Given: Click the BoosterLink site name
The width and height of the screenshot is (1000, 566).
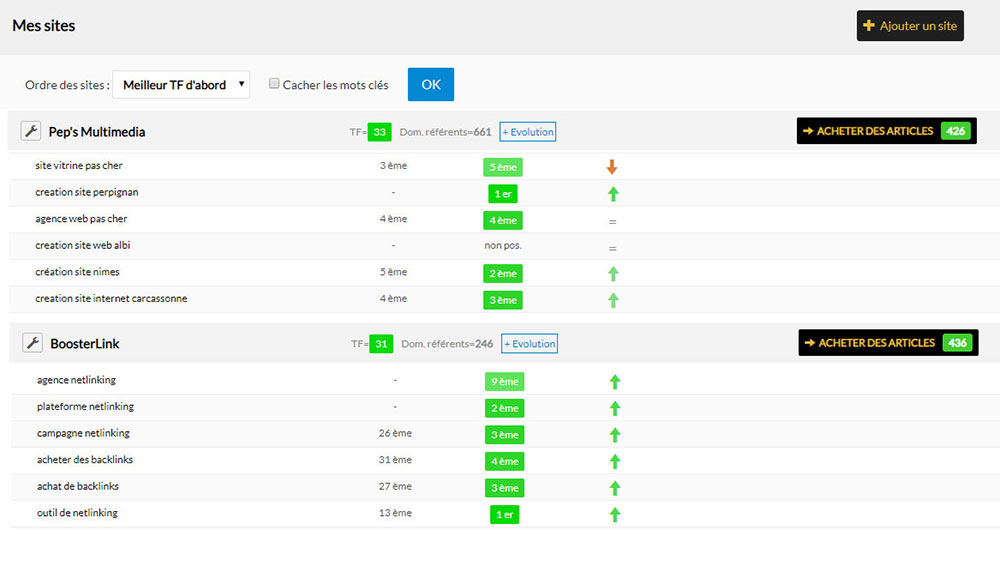Looking at the screenshot, I should (85, 343).
